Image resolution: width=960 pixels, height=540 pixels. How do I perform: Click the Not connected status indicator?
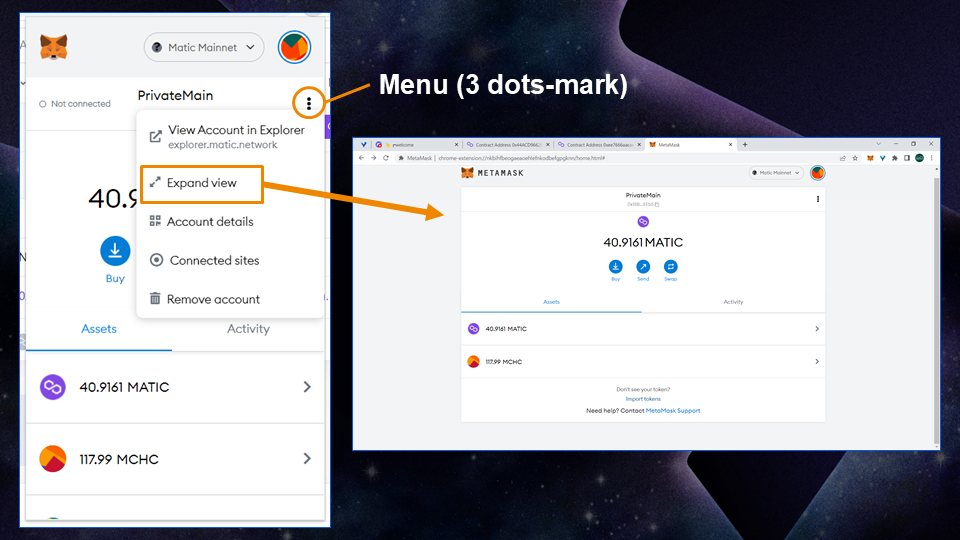pyautogui.click(x=75, y=104)
